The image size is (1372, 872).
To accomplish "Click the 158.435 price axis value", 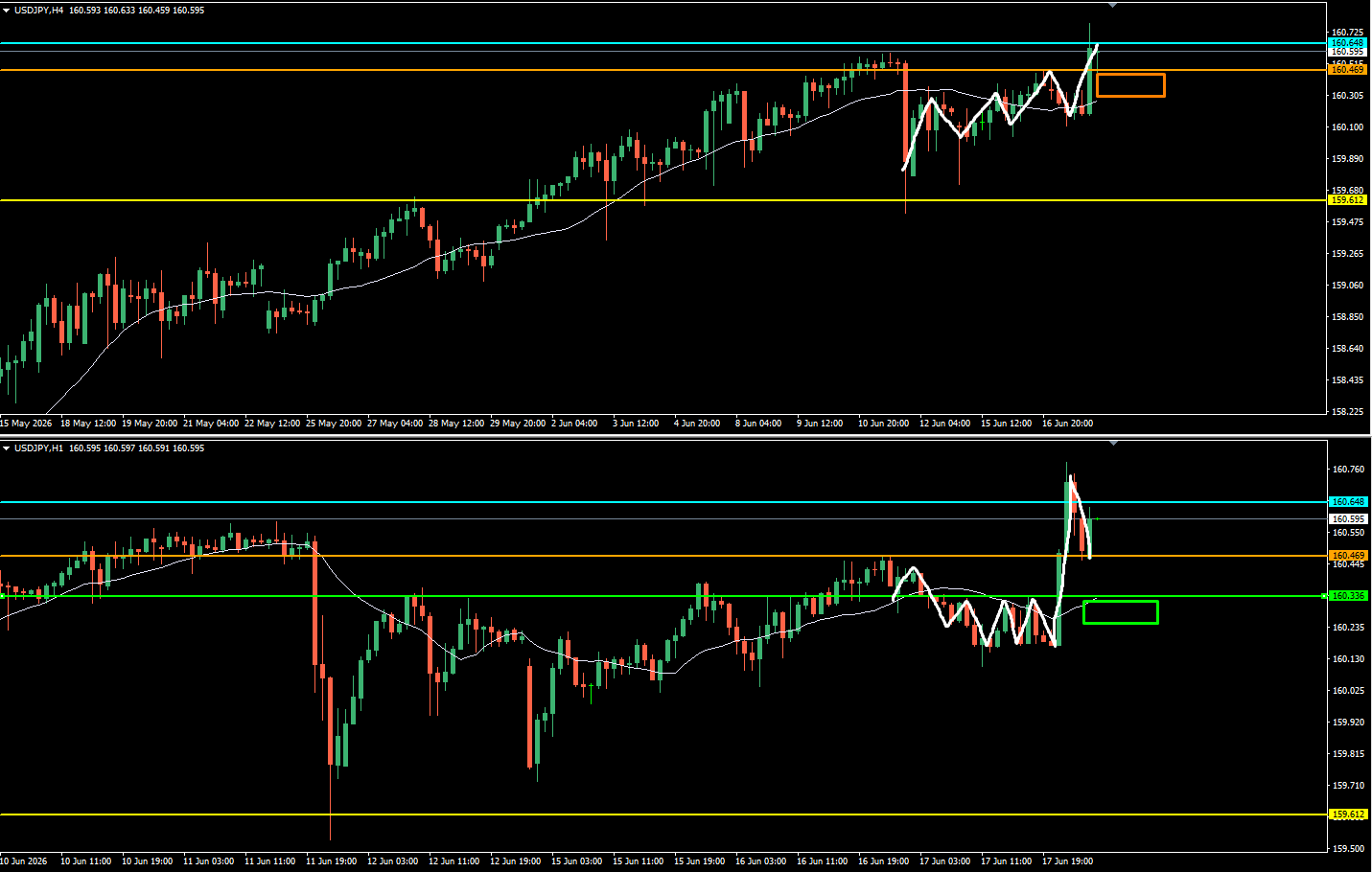I will tap(1347, 380).
